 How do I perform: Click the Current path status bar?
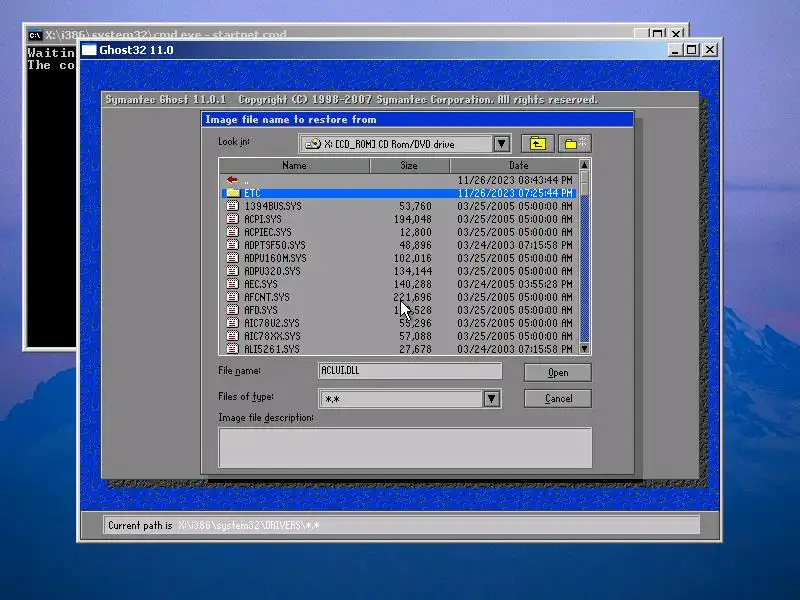[x=402, y=525]
